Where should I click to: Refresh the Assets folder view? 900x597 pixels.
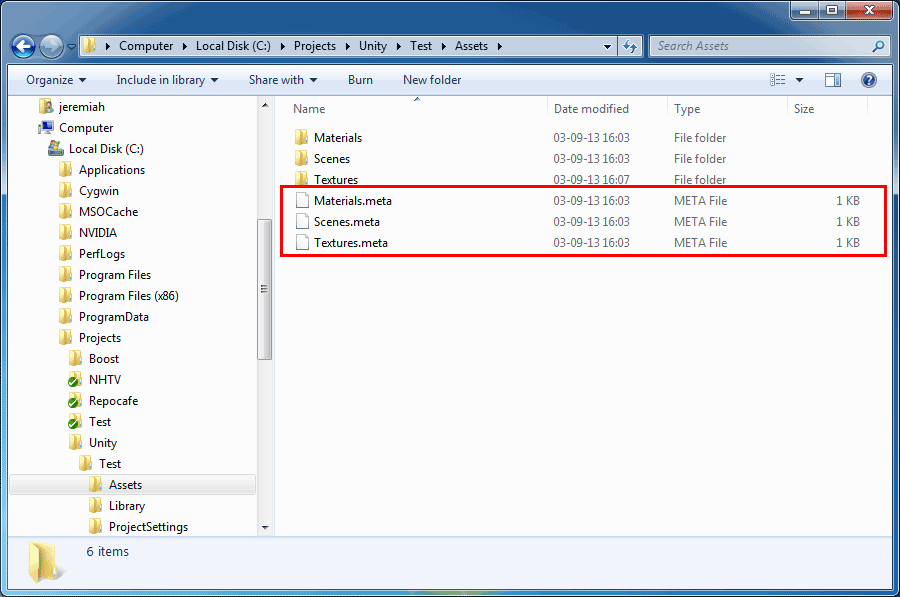click(x=630, y=46)
